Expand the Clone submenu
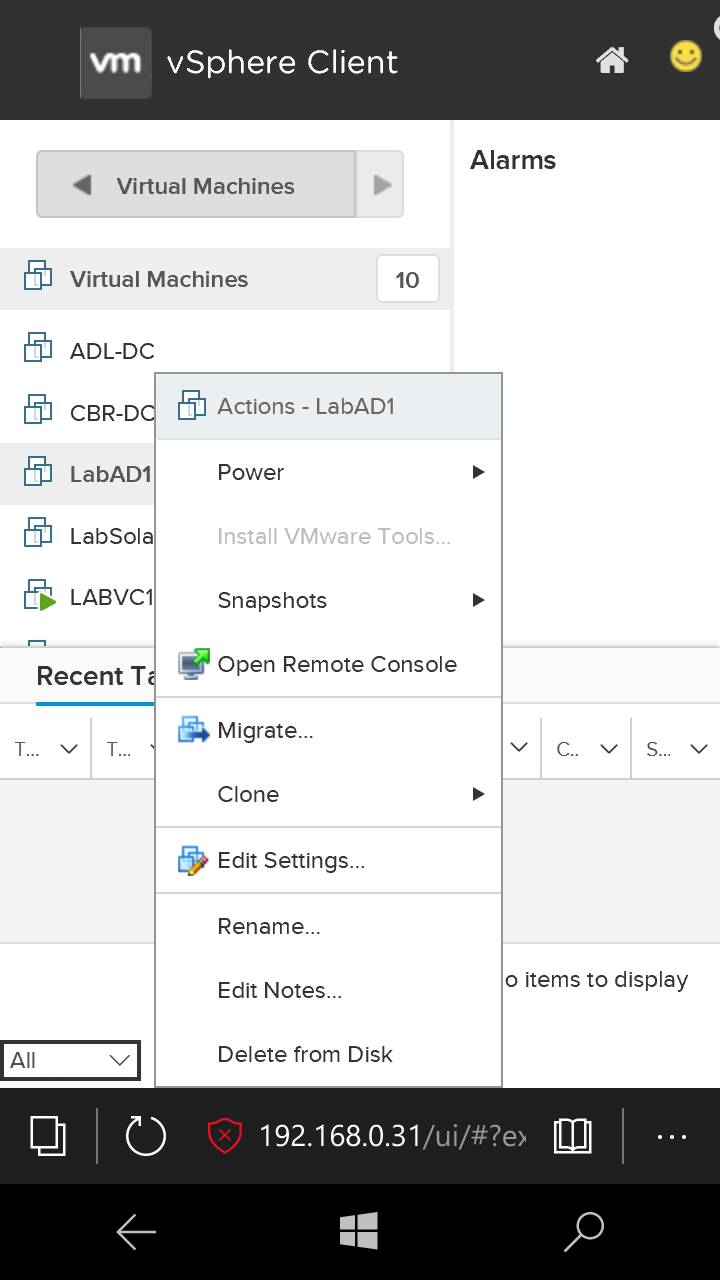 tap(329, 794)
